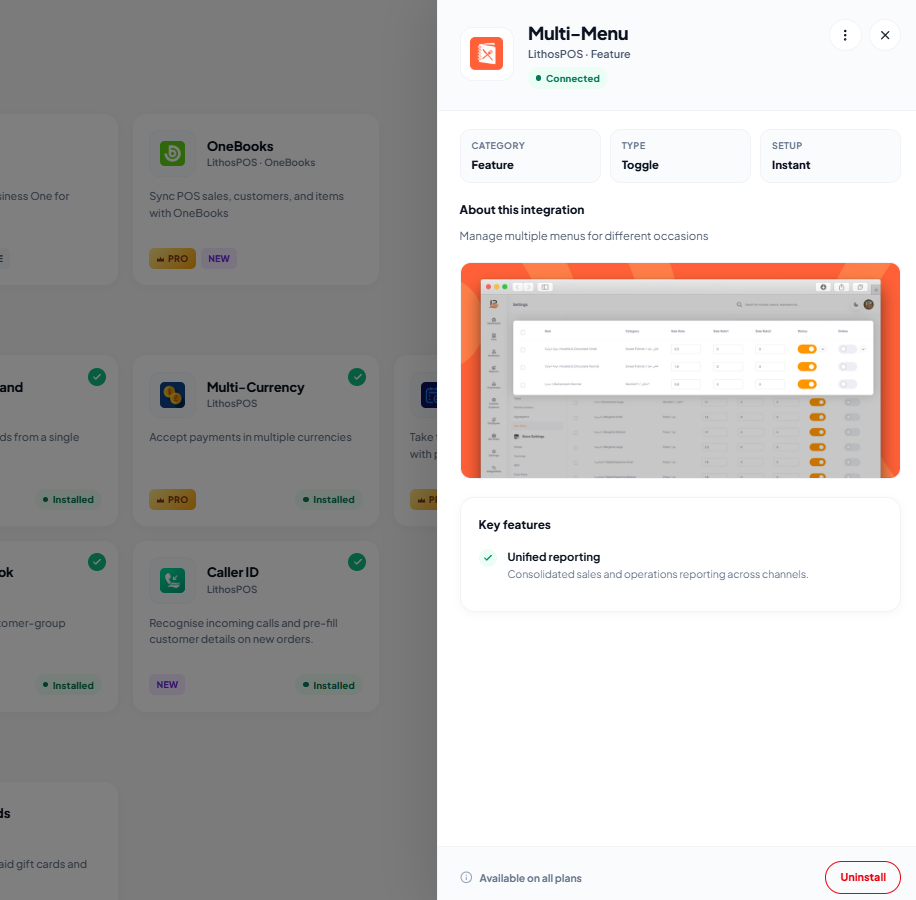
Task: Click Consolidated sales and operations reporting text
Action: (658, 574)
